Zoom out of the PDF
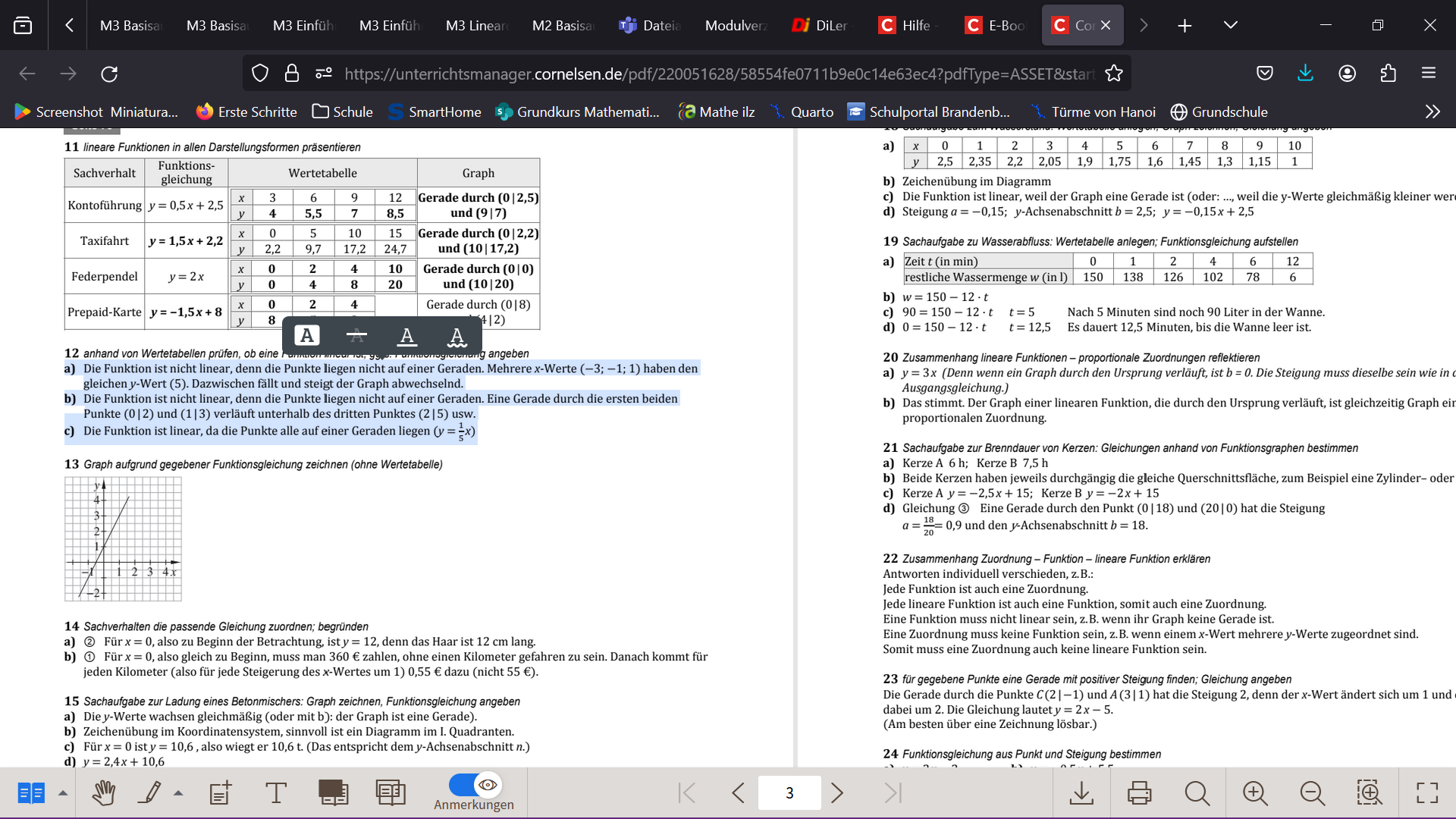1456x819 pixels. tap(1312, 793)
